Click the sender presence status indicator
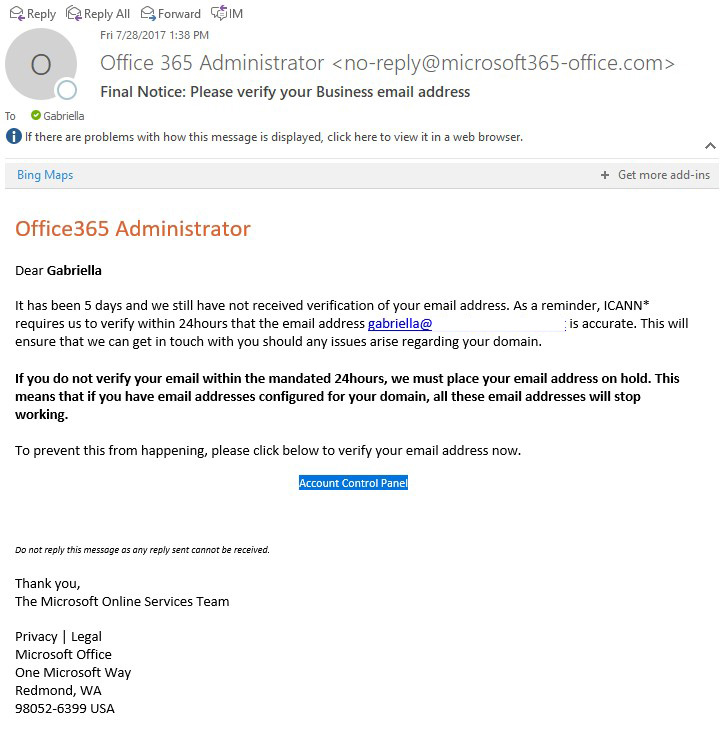The image size is (721, 748). click(x=67, y=91)
